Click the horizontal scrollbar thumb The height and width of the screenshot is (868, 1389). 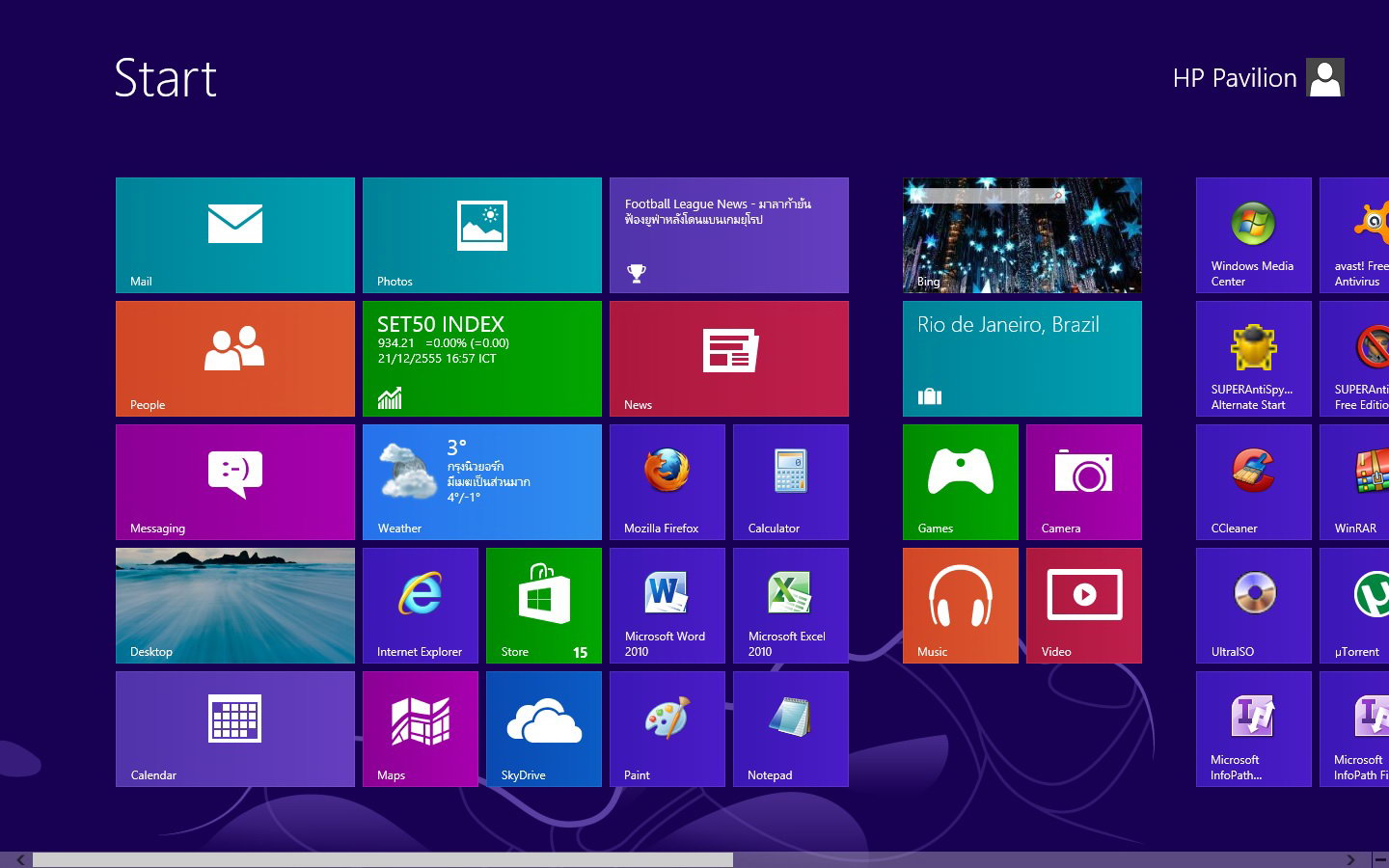(x=383, y=859)
